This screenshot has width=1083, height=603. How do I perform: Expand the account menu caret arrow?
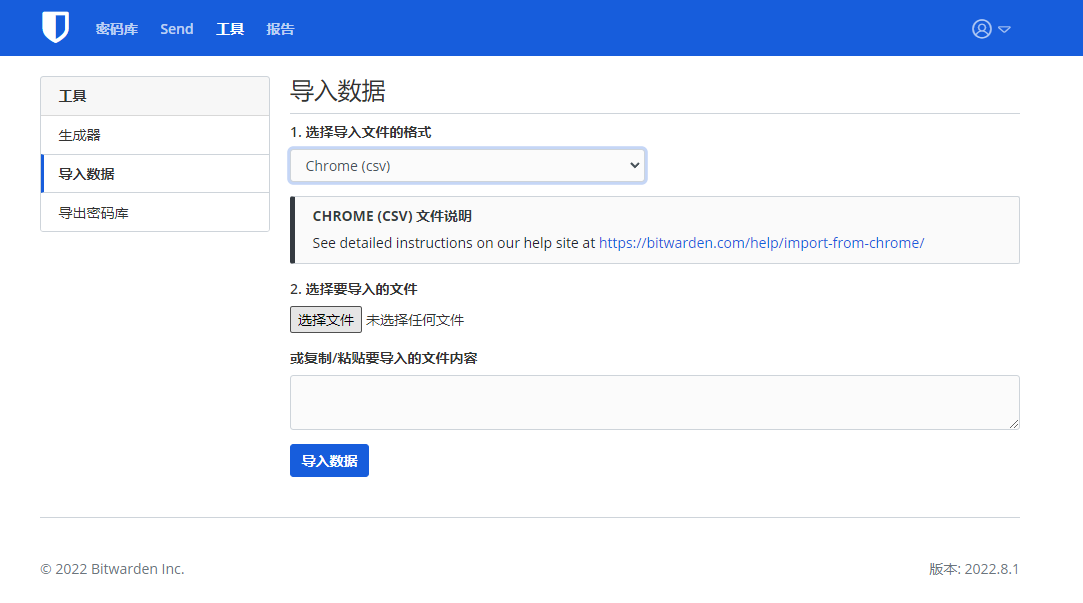tap(1005, 29)
